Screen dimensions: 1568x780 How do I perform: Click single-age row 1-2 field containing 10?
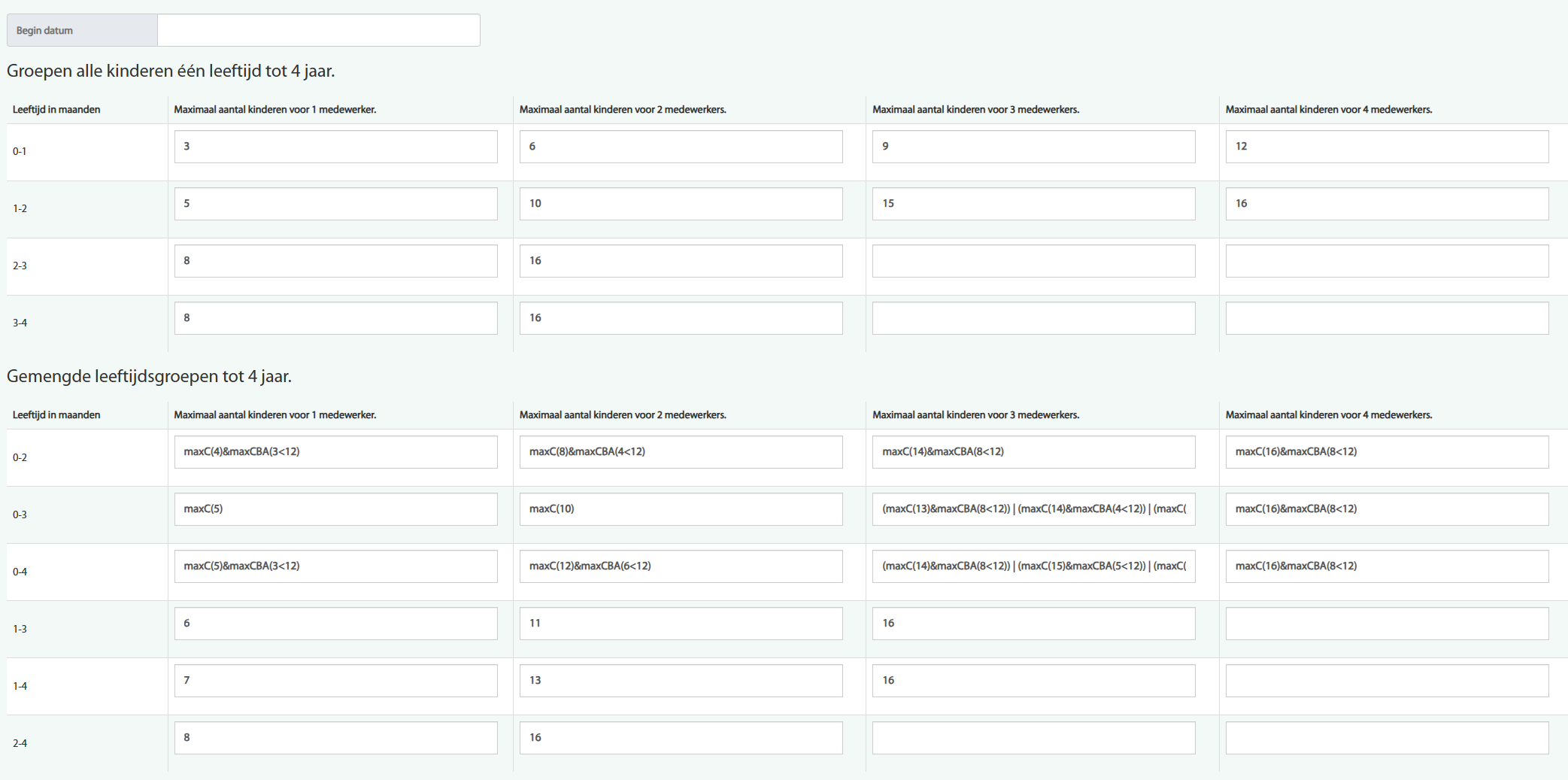(681, 204)
